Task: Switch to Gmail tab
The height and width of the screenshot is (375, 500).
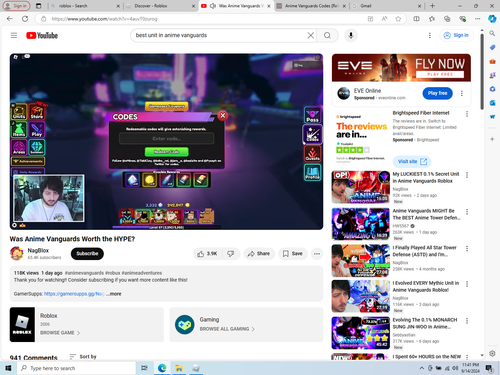Action: tap(387, 6)
